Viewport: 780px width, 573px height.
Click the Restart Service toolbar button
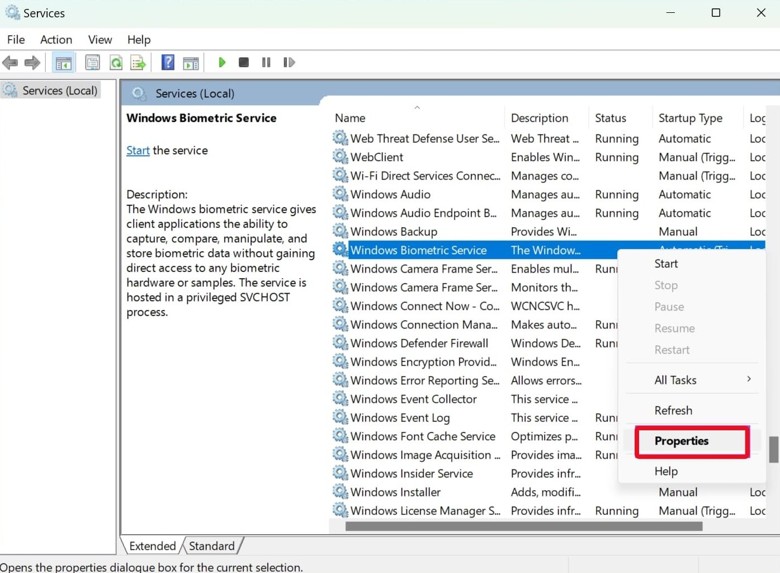pyautogui.click(x=289, y=62)
